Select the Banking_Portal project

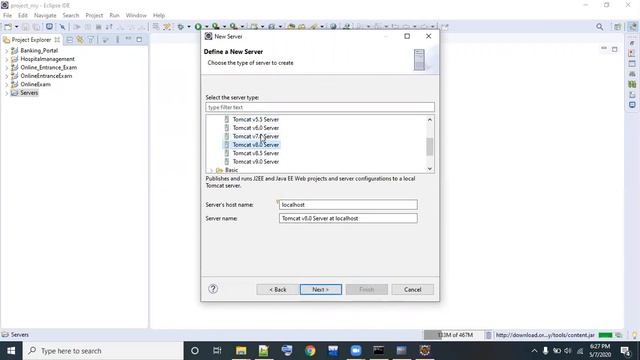(x=39, y=51)
